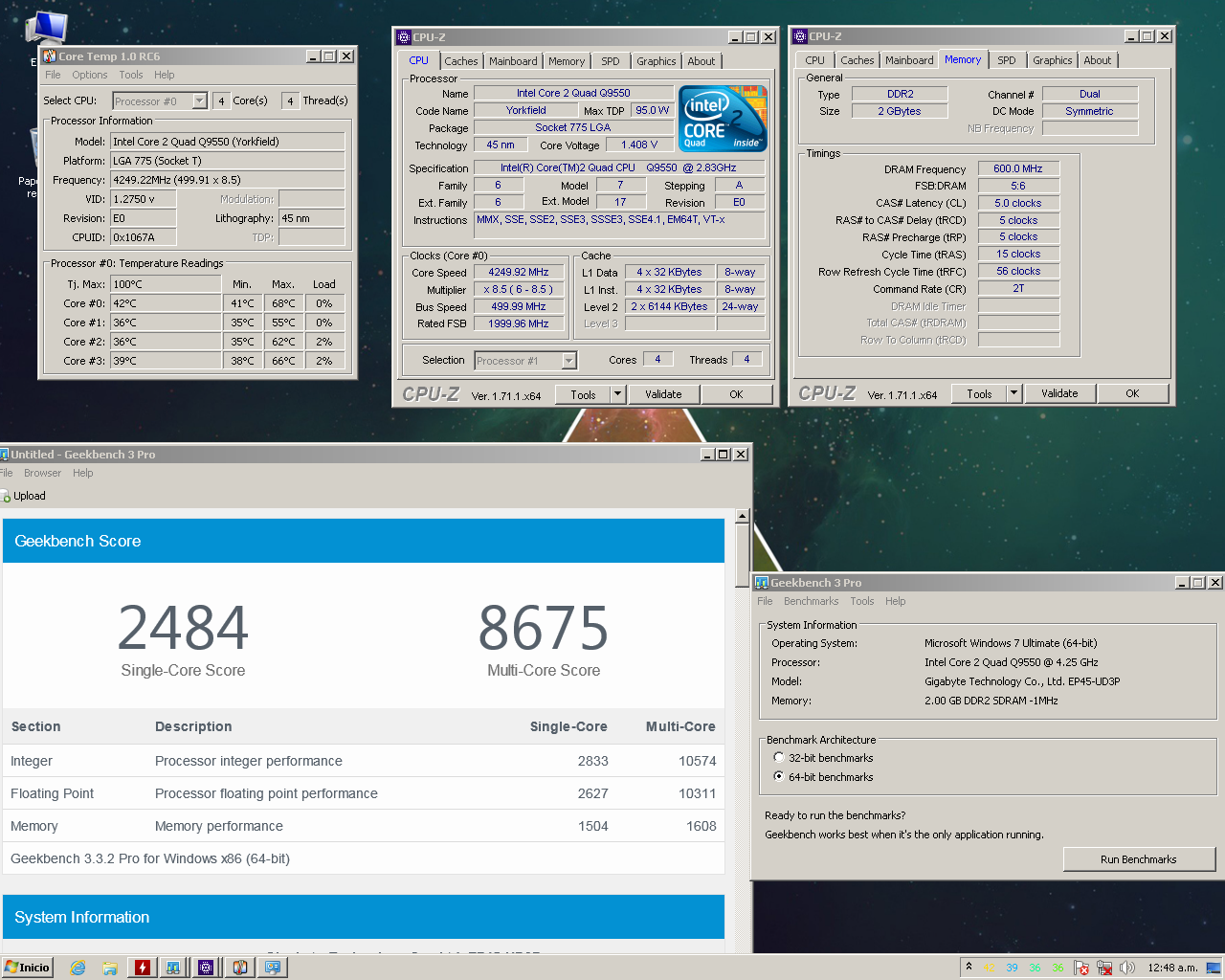Screen dimensions: 1225x980
Task: Click OK in CPU-Z Memory-tab window
Action: click(x=1132, y=393)
